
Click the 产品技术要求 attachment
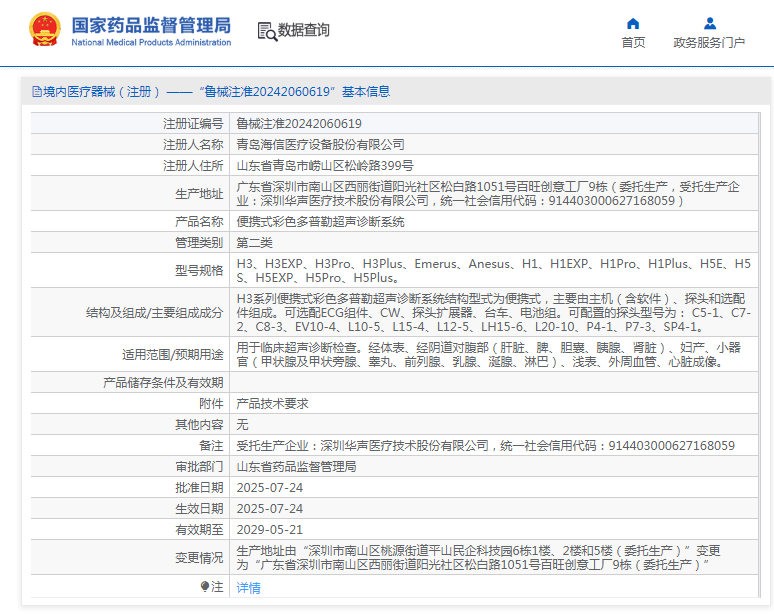(272, 403)
